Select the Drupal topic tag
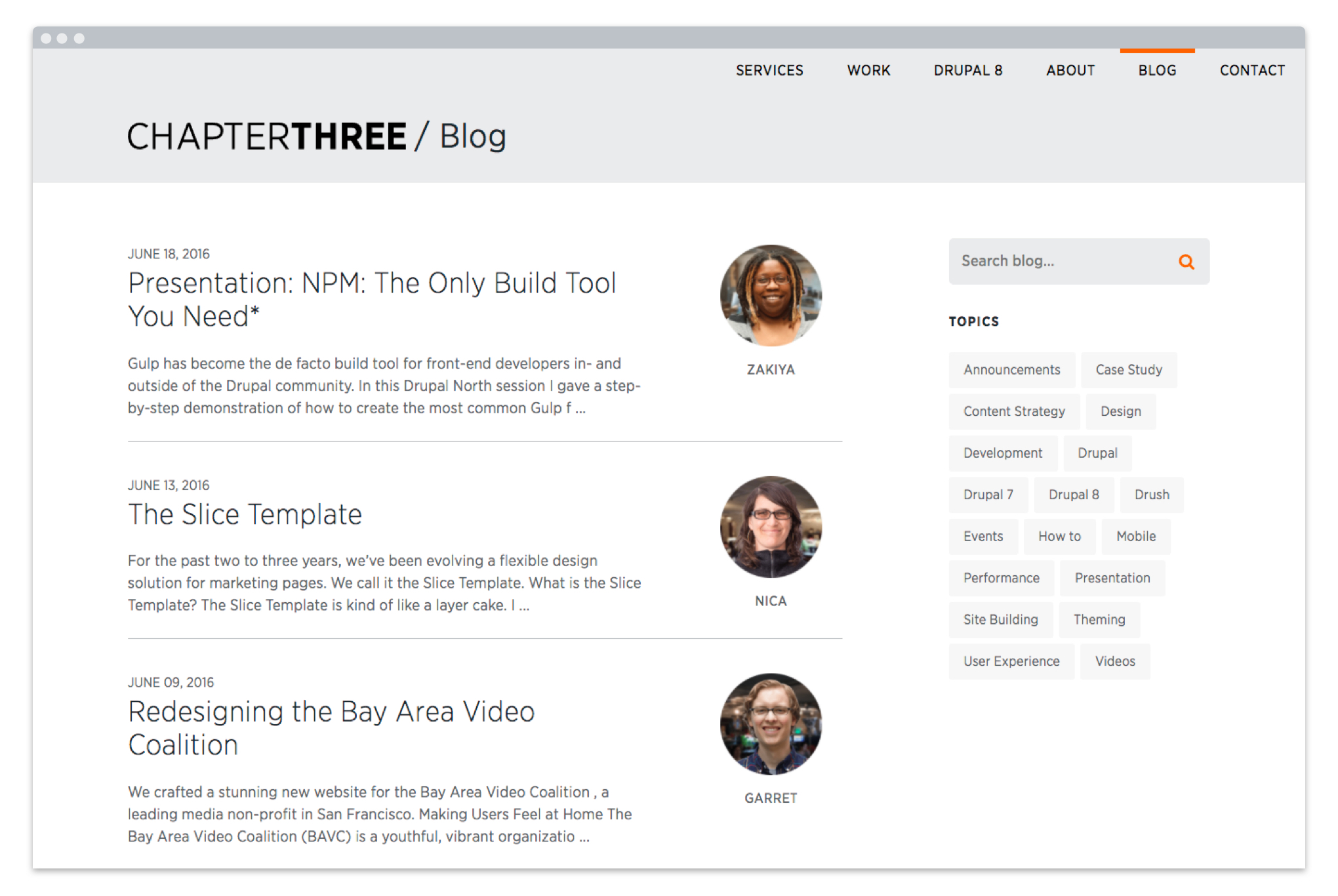This screenshot has height=896, width=1338. pos(1097,453)
